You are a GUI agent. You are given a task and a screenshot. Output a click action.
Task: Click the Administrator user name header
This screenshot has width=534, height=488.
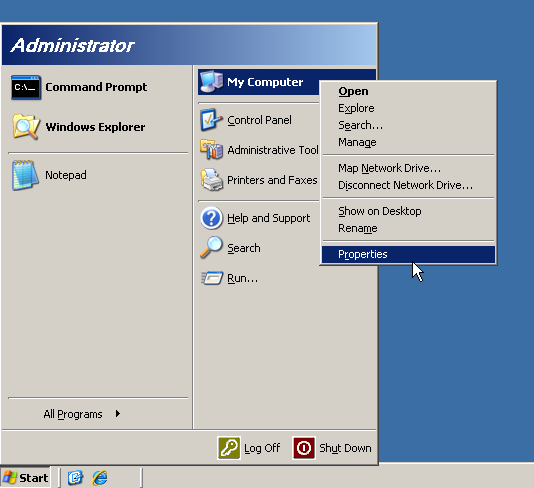coord(73,46)
